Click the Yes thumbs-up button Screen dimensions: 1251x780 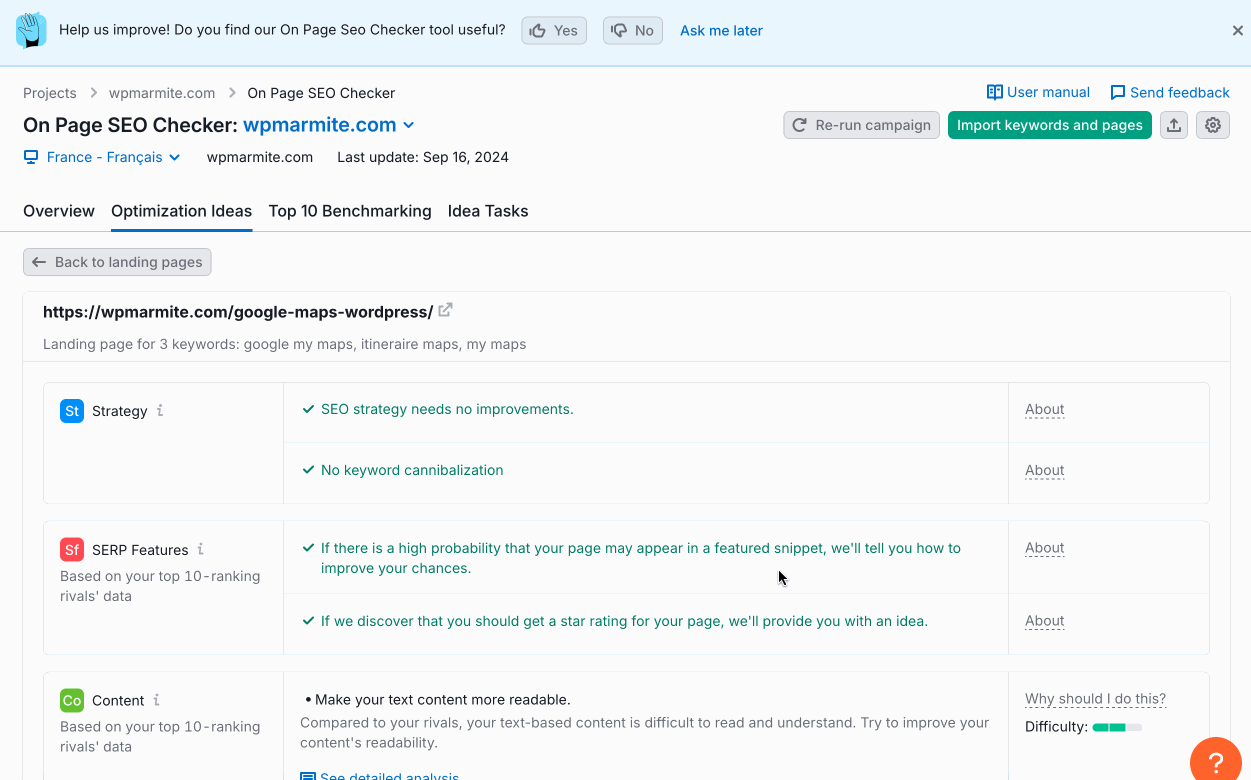[554, 31]
